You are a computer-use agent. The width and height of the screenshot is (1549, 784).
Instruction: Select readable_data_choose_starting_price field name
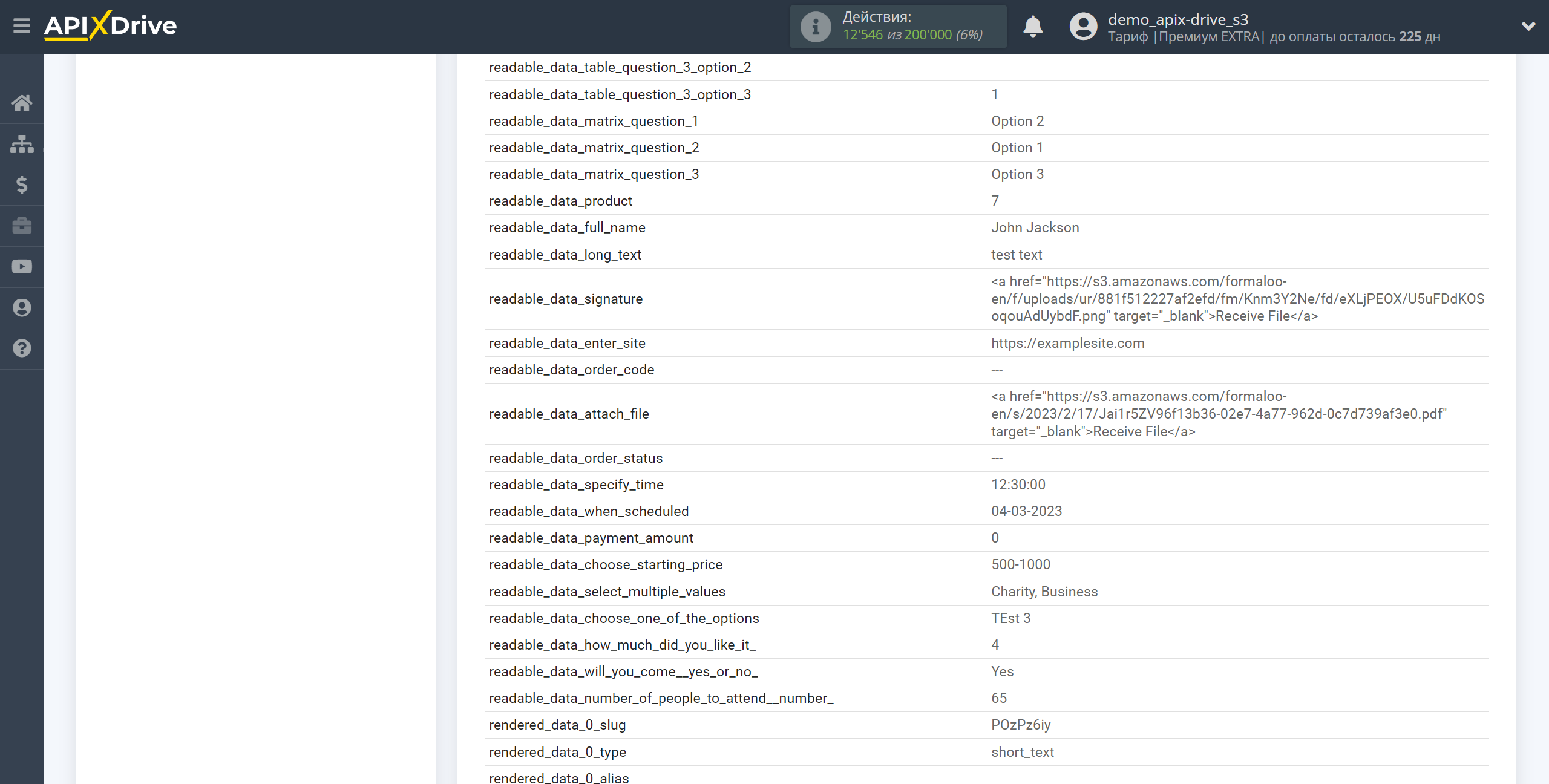(606, 564)
